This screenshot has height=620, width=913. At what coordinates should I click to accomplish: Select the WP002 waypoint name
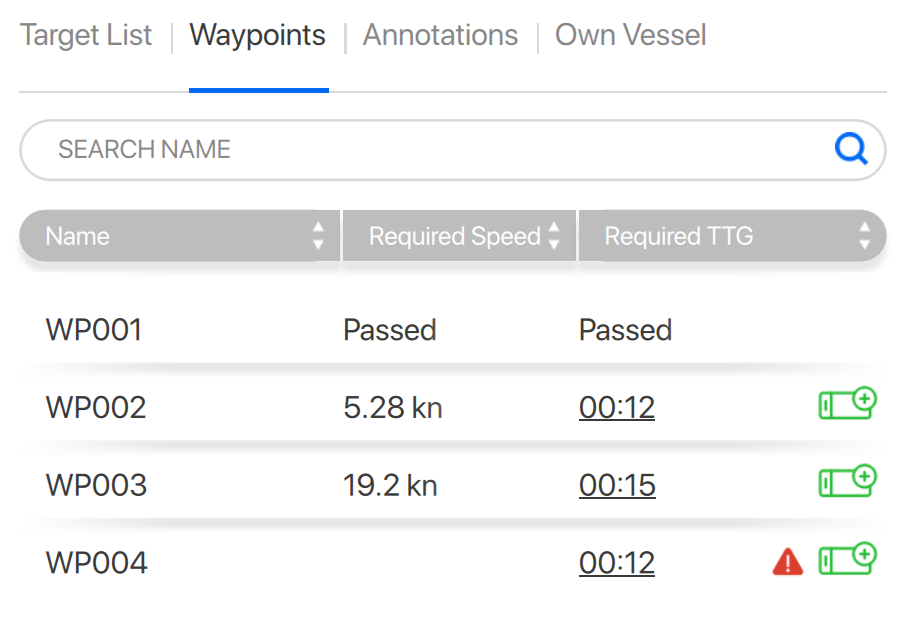click(x=96, y=408)
